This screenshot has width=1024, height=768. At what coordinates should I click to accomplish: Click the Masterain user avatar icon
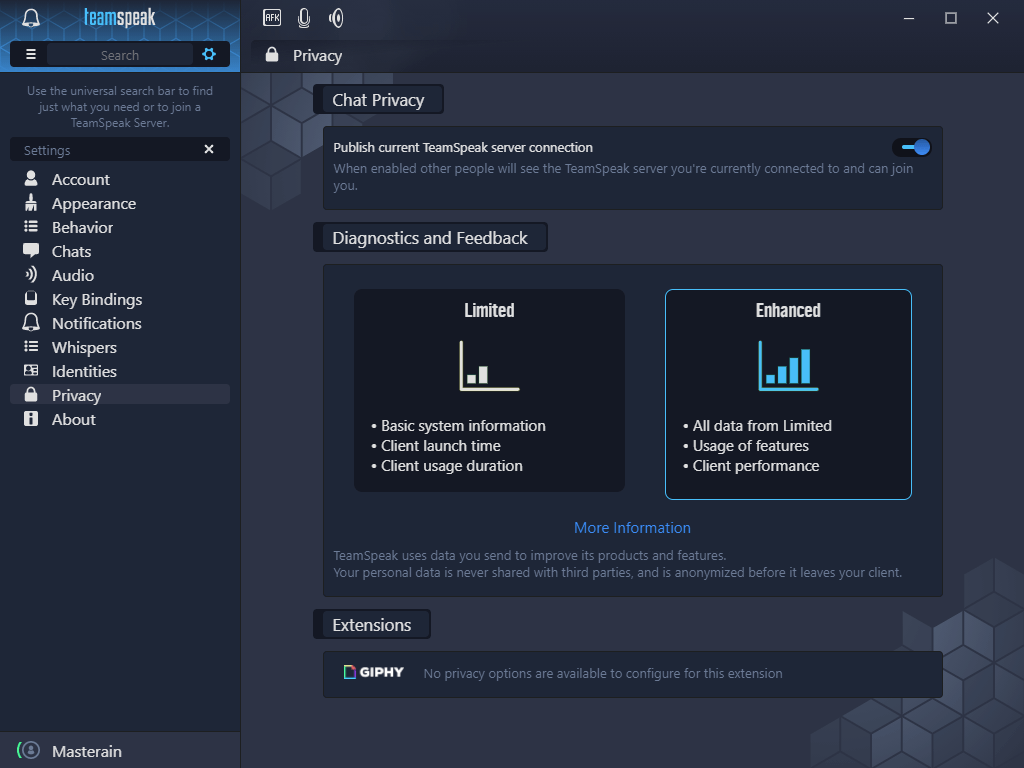point(31,750)
